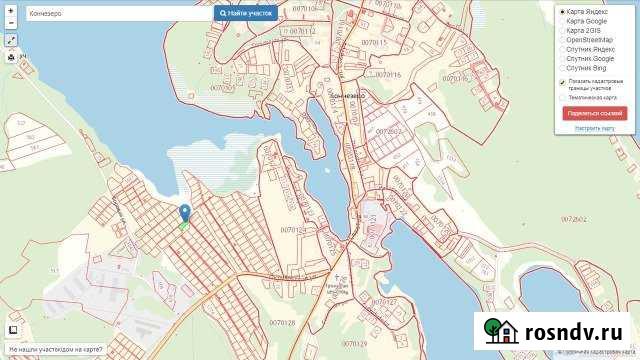Viewport: 640px width, 360px height.
Task: Click the blue location pin marker
Action: pyautogui.click(x=185, y=213)
